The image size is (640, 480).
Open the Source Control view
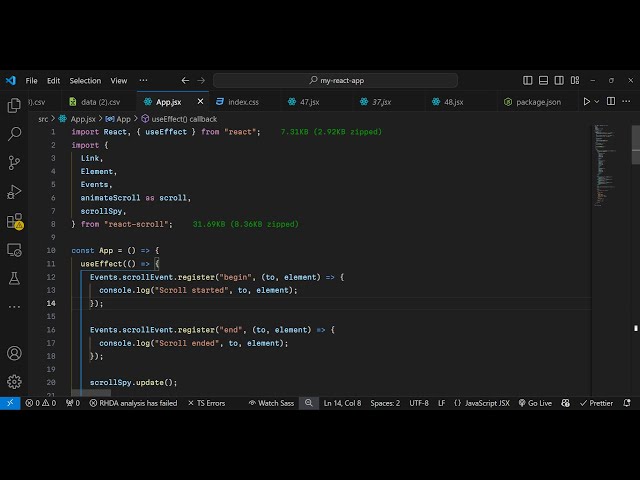[14, 162]
